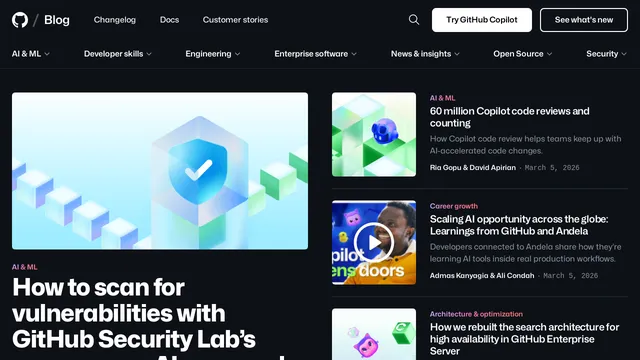Open the Copilot code reviews thumbnail
Viewport: 640px width, 360px height.
(x=374, y=134)
